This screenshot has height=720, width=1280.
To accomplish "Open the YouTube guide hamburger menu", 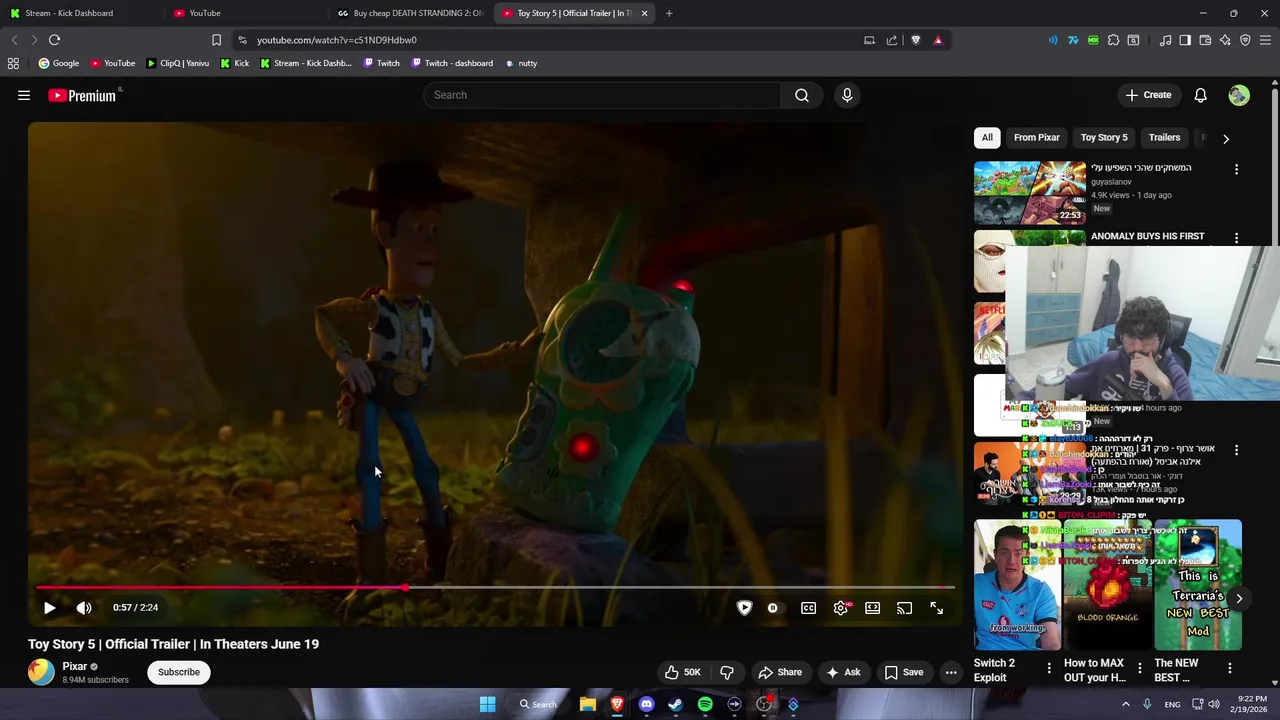I will 24,95.
